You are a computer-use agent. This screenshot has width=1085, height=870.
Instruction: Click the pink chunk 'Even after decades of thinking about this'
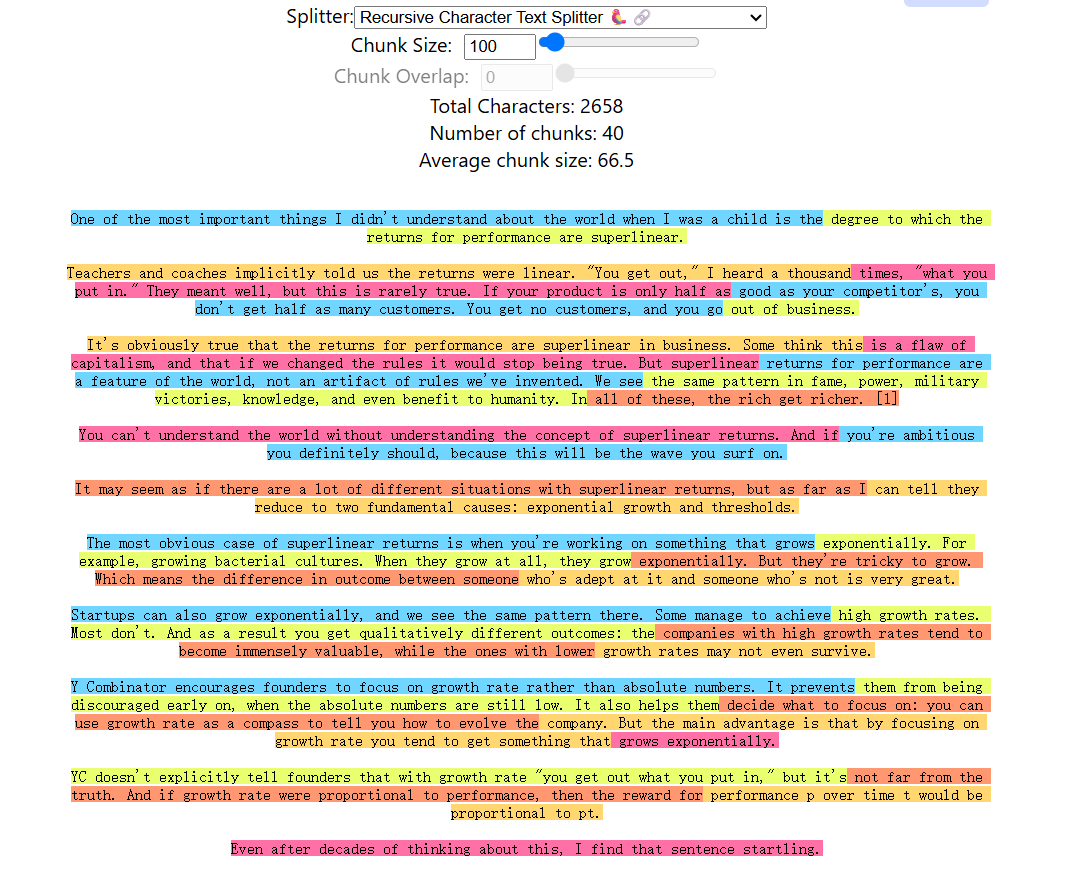tap(527, 849)
